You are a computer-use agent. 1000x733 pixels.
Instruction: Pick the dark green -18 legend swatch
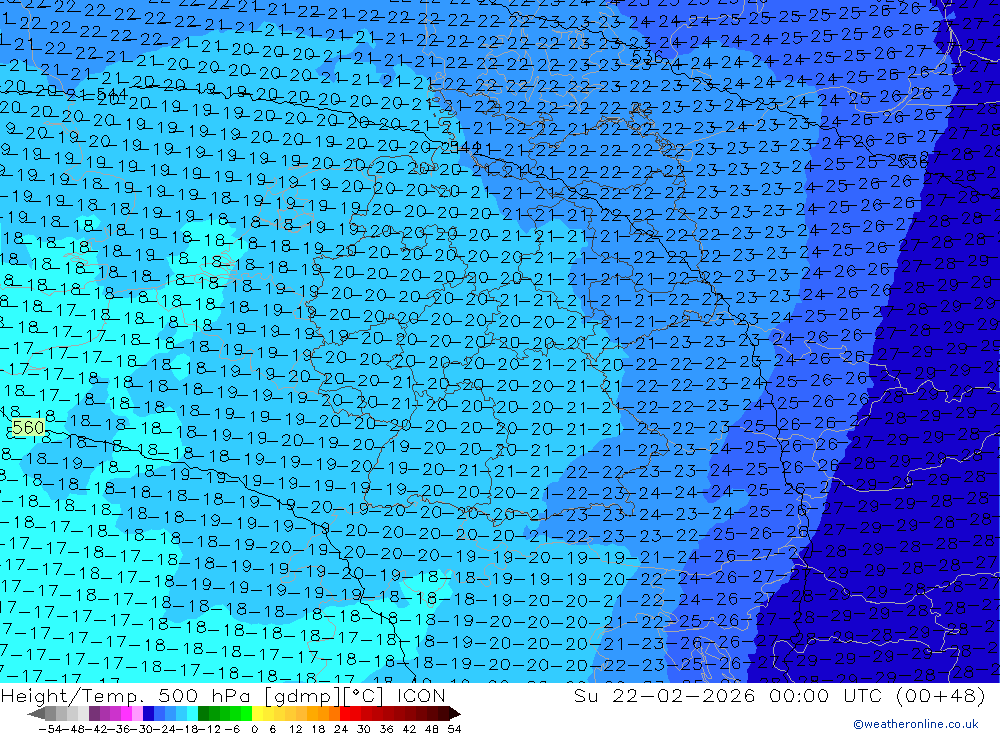pos(203,713)
